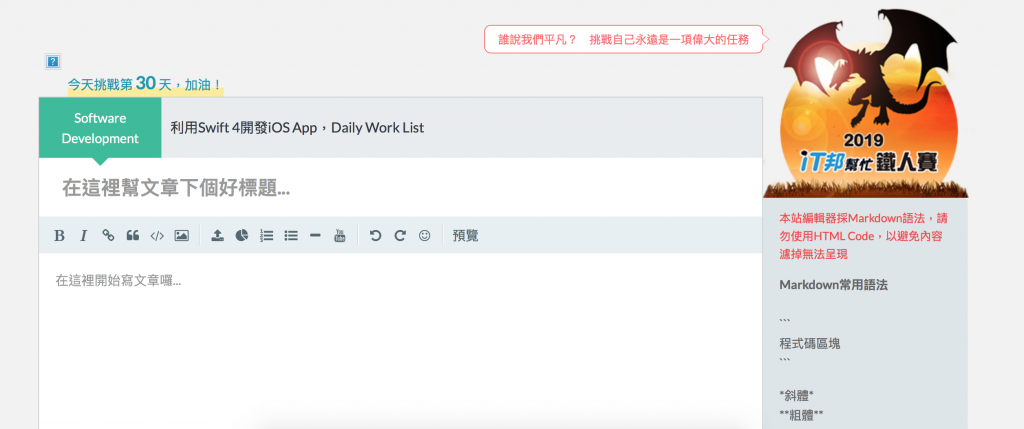
Task: Click the article title field 在這裡幫文章下個好標題
Action: pyautogui.click(x=400, y=189)
